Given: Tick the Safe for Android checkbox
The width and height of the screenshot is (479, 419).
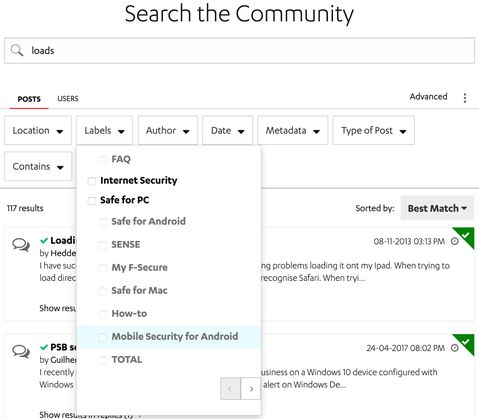Looking at the screenshot, I should point(103,222).
